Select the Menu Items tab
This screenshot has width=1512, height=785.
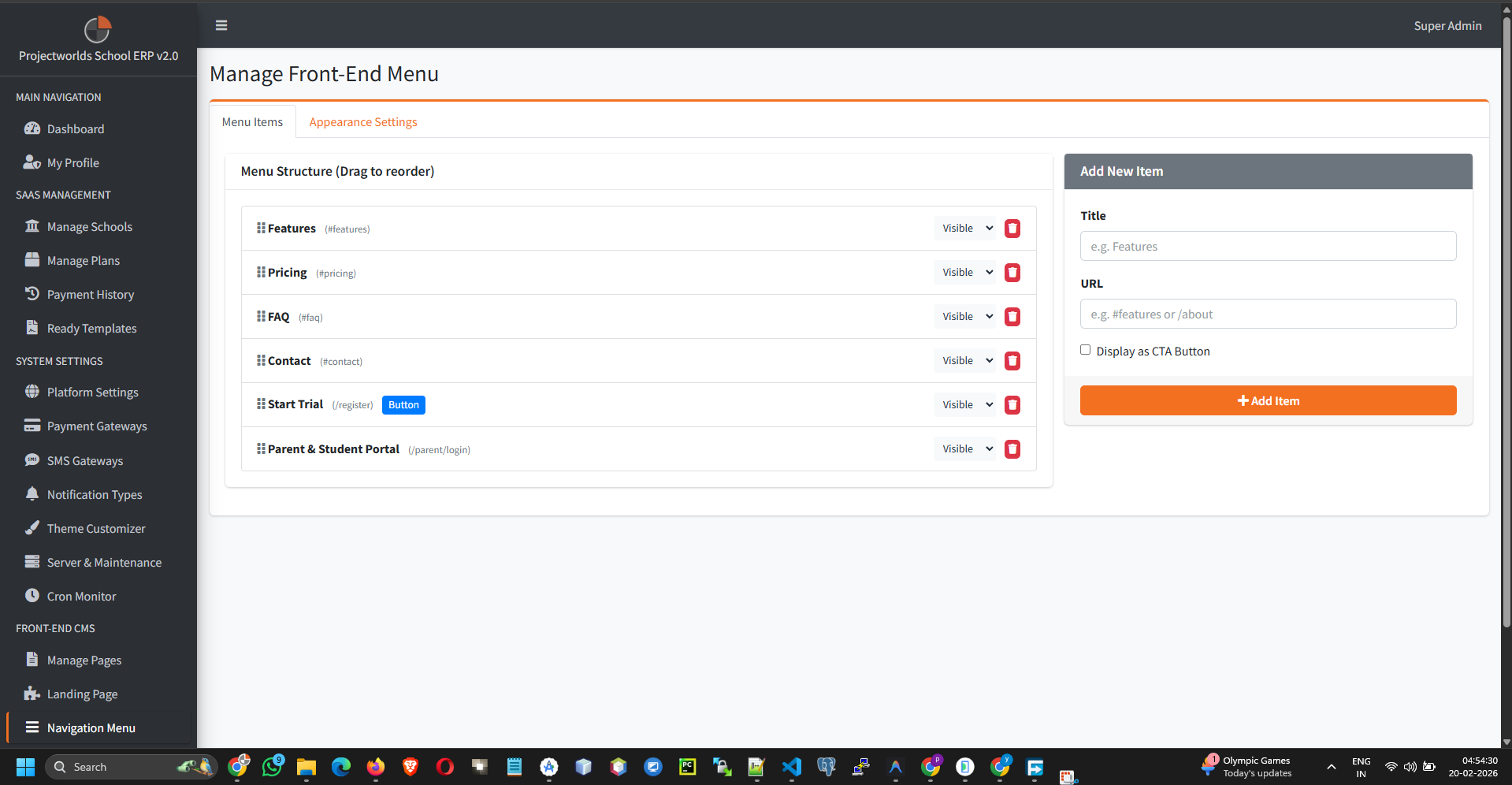click(252, 121)
